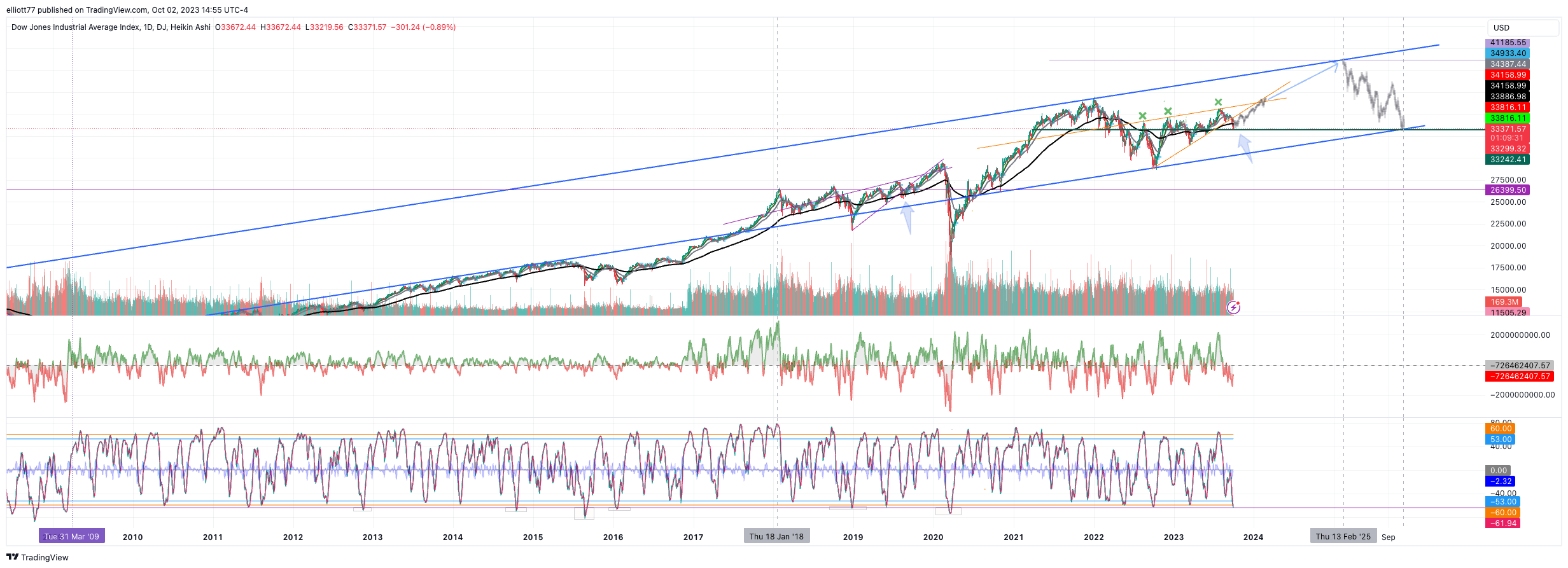
Task: Open the USD currency selector
Action: click(1523, 27)
